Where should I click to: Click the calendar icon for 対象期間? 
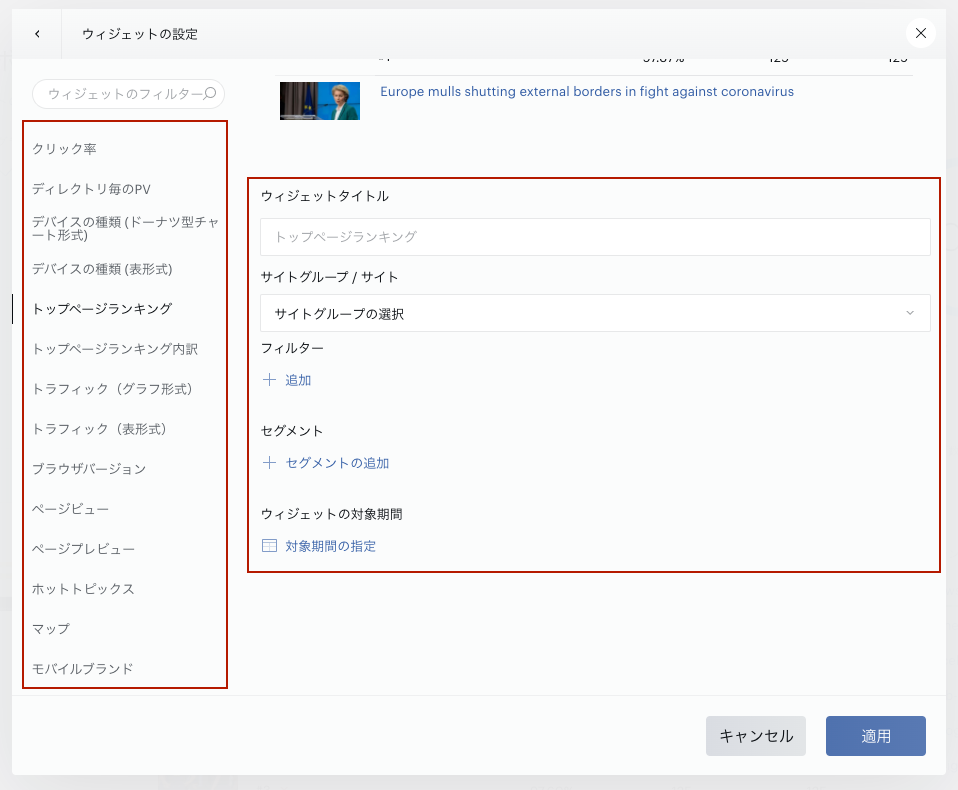point(269,546)
